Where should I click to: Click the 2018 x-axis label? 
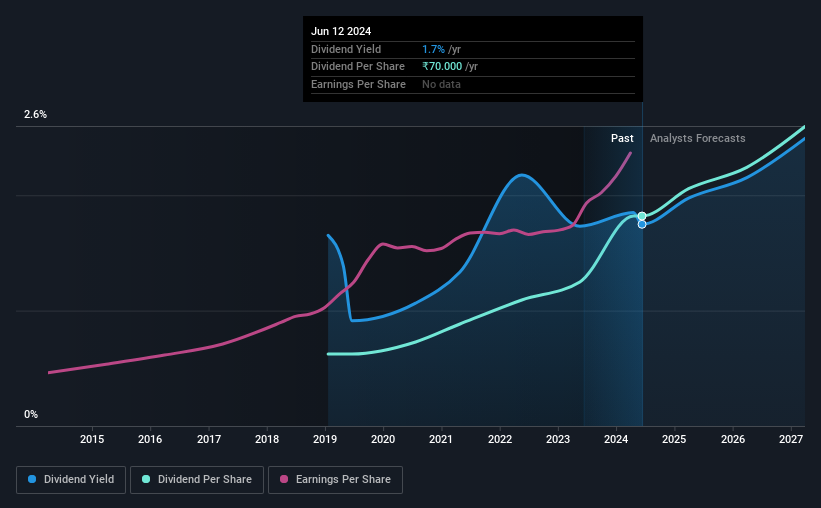pos(267,439)
